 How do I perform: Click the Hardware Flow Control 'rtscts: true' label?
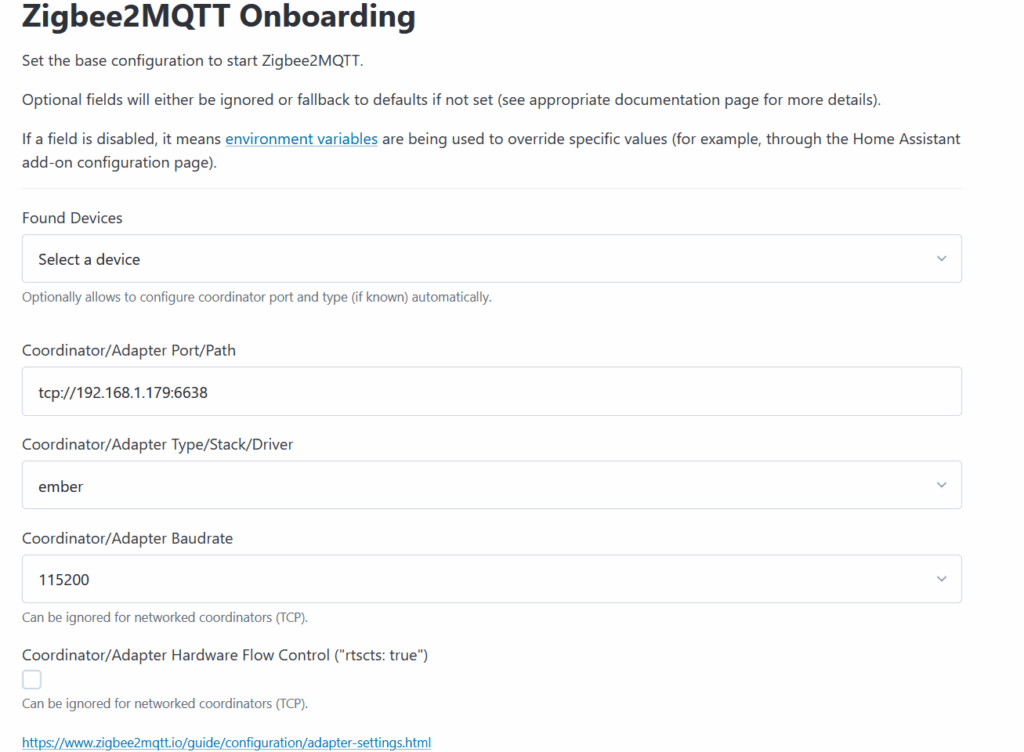[225, 655]
